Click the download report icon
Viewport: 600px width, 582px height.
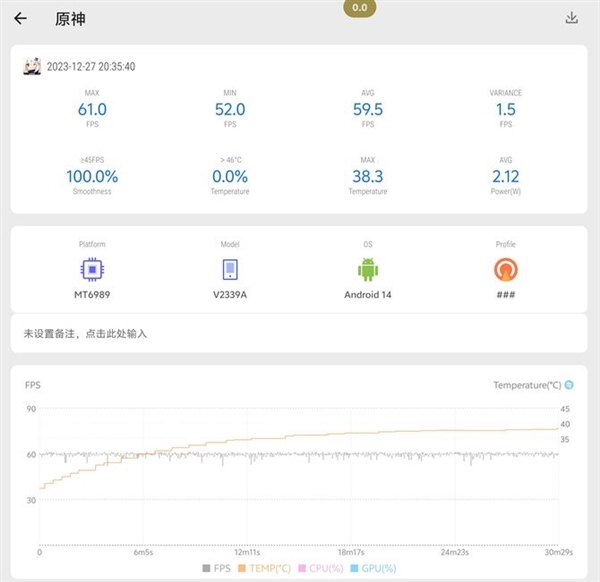click(572, 18)
